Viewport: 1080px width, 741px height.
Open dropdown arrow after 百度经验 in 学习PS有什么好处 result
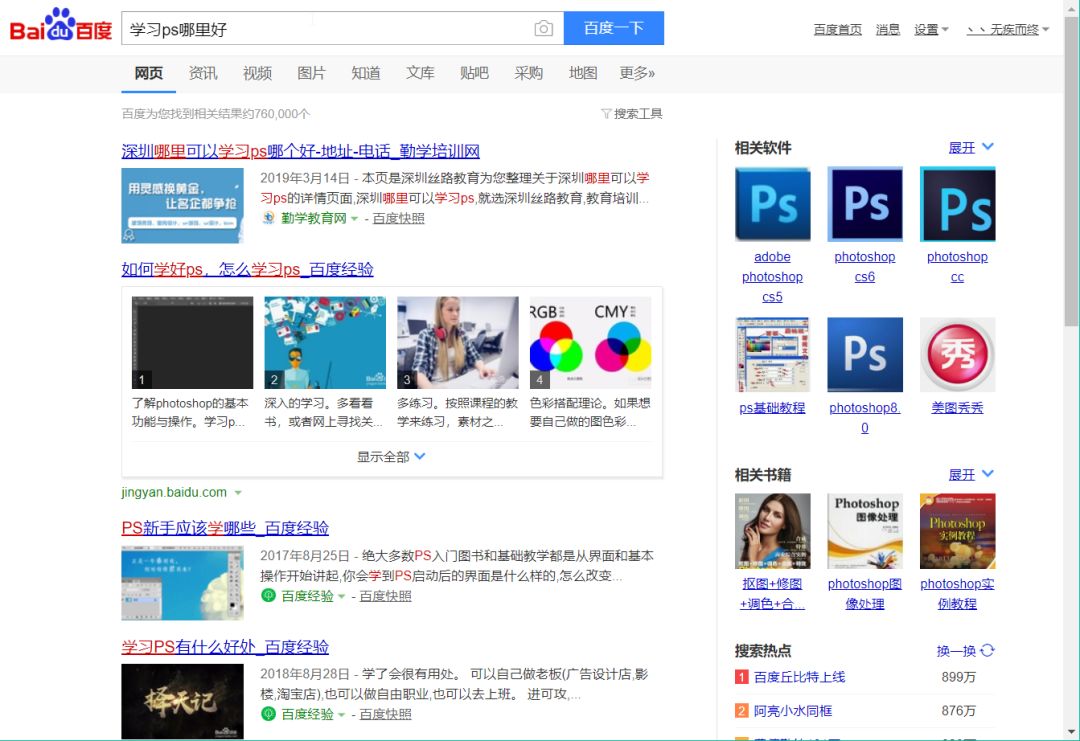point(341,715)
